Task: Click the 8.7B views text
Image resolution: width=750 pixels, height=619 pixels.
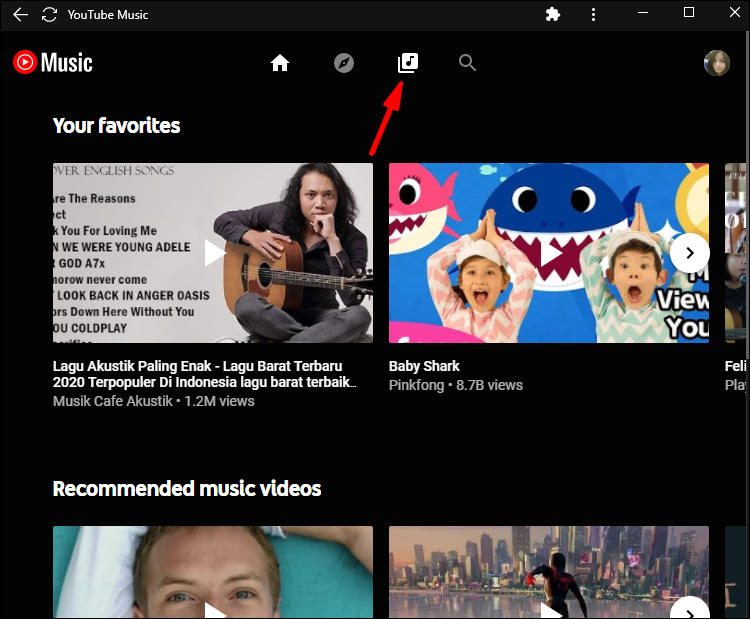Action: click(x=489, y=385)
